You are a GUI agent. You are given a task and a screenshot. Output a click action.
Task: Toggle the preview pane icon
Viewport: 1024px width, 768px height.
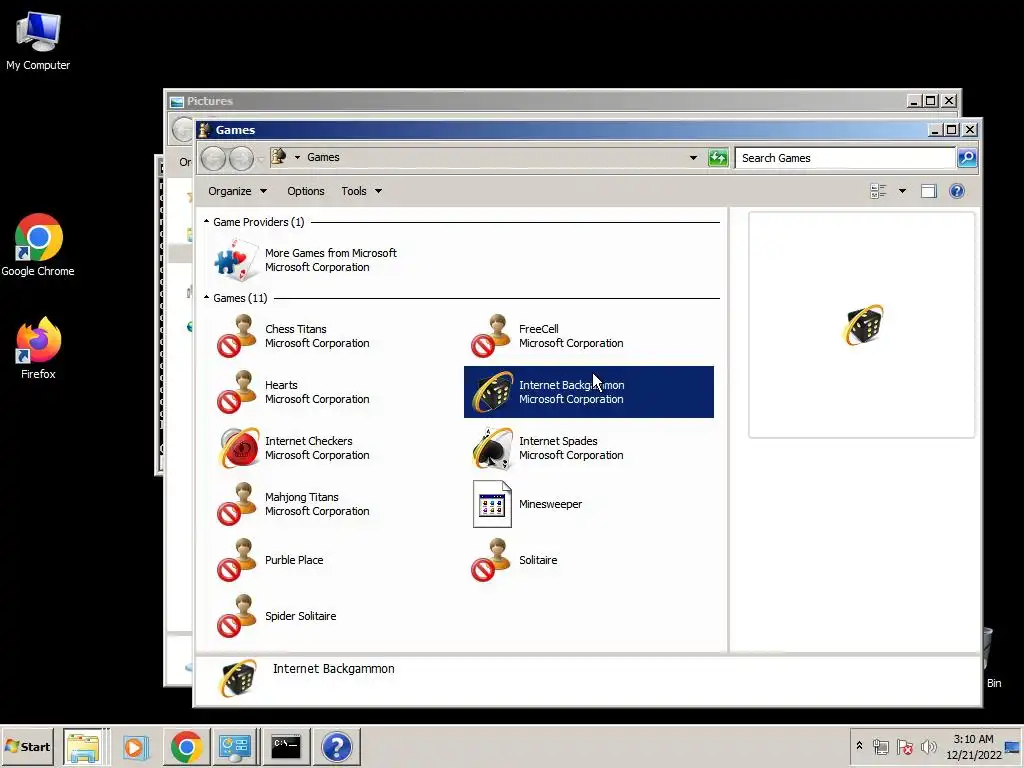(x=928, y=191)
